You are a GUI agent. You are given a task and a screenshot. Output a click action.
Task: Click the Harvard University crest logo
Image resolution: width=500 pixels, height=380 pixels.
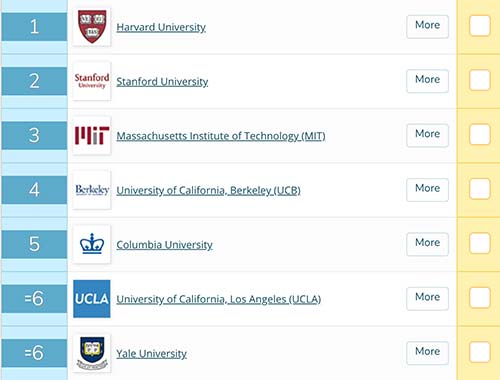tap(92, 26)
